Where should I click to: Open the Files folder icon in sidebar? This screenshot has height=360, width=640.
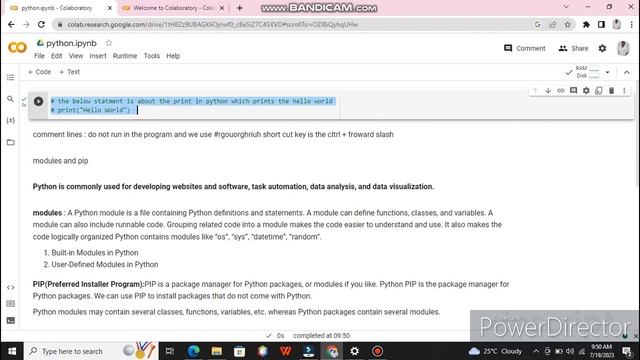[x=11, y=142]
